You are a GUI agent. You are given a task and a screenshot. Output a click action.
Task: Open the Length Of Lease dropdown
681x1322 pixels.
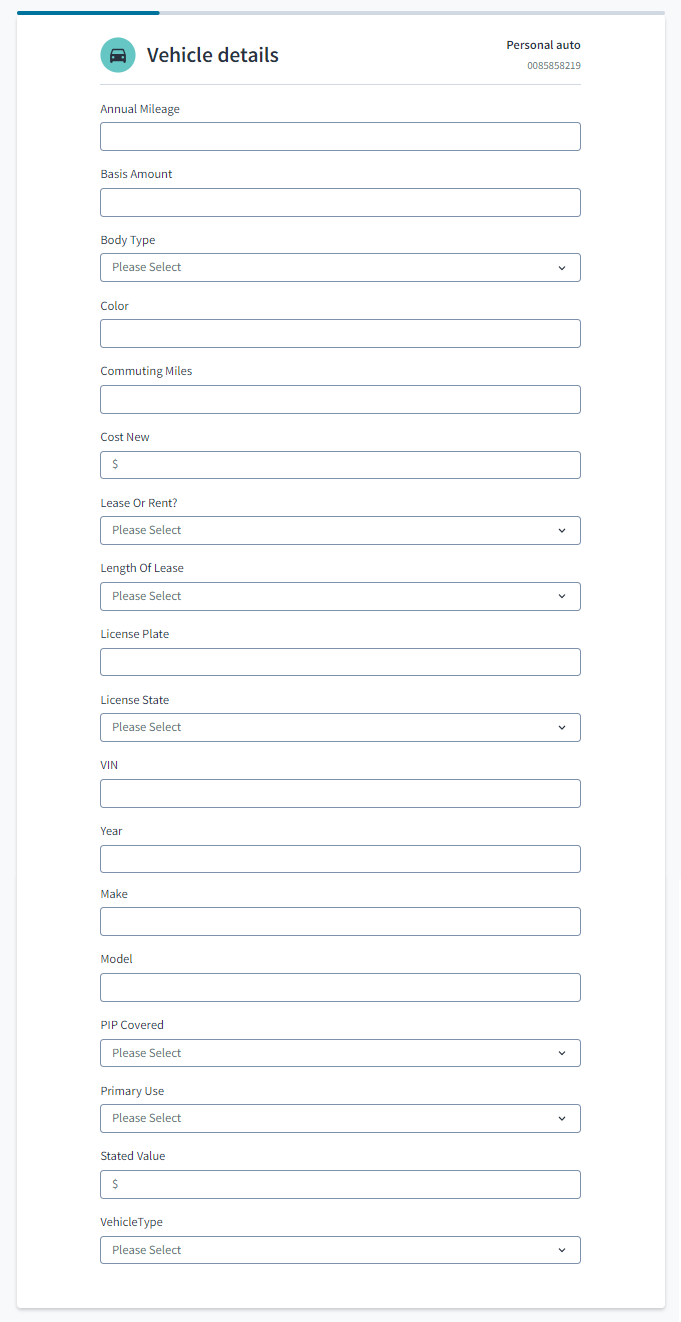(340, 596)
